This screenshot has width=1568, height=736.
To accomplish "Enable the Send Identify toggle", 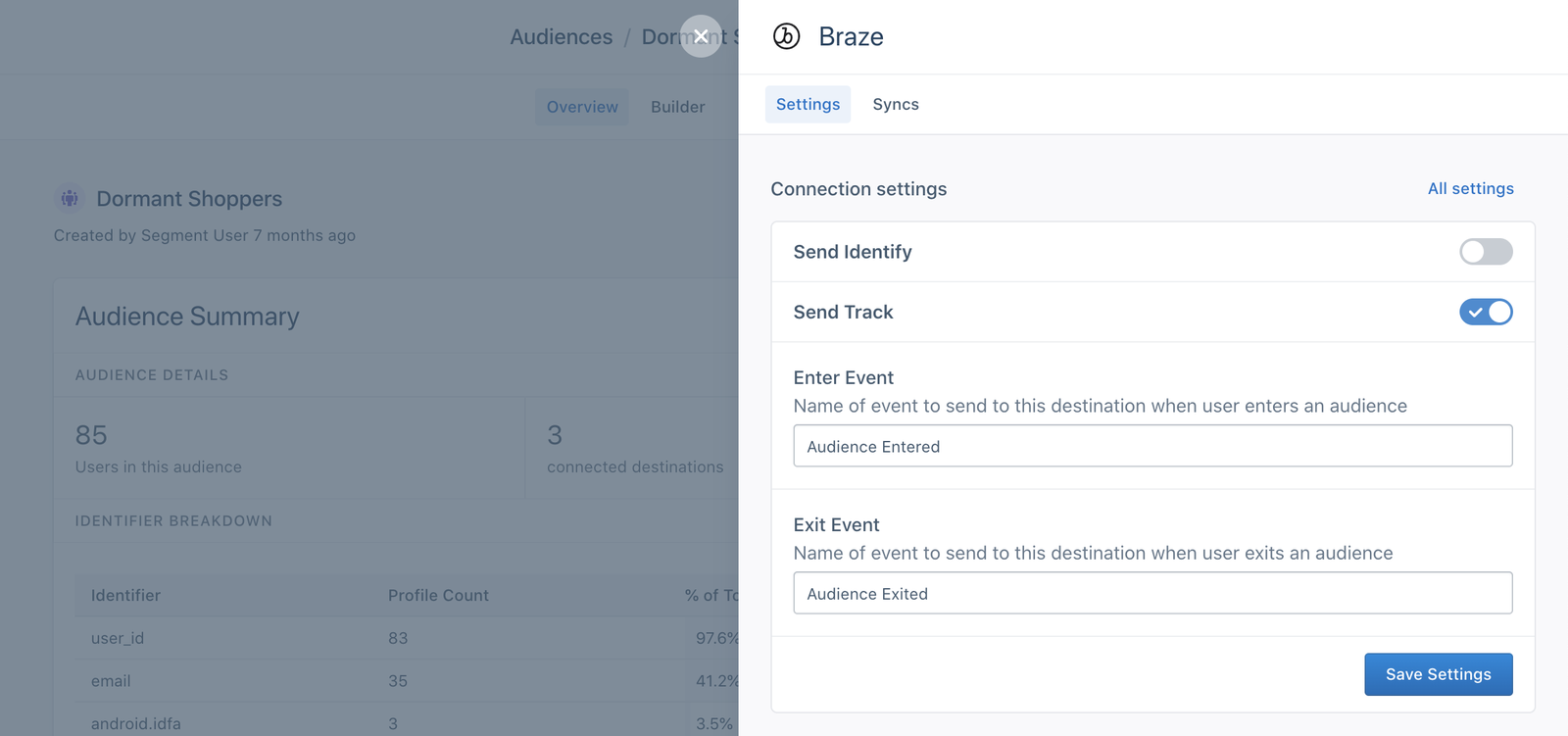I will point(1484,252).
